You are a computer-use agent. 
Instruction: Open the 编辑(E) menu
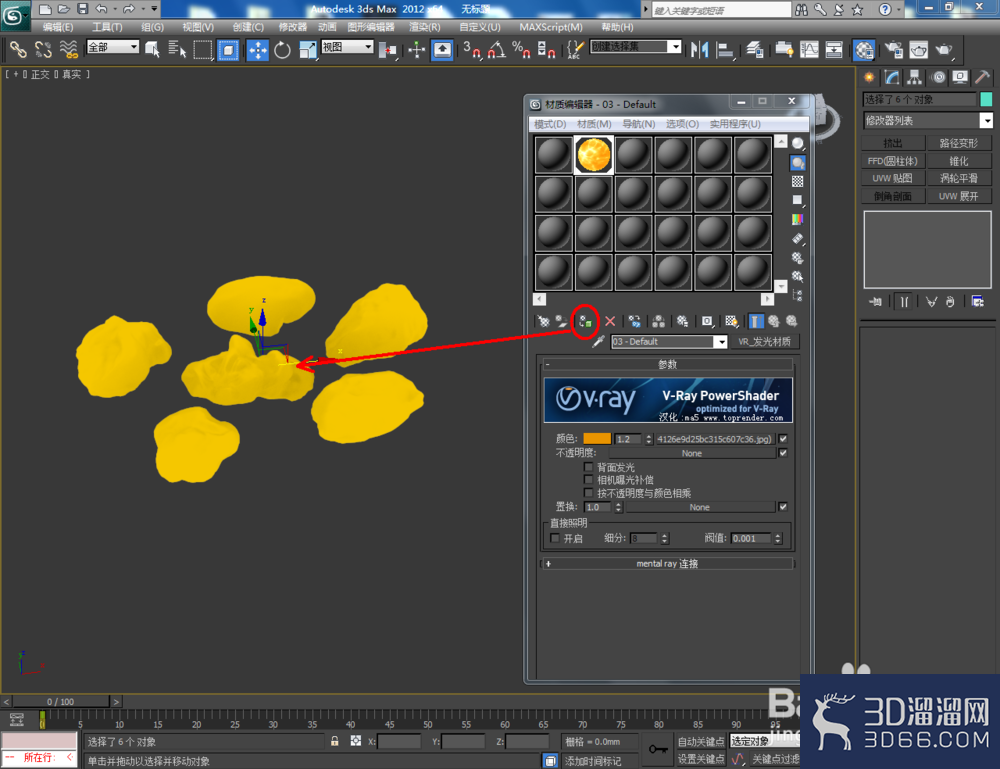tap(58, 27)
